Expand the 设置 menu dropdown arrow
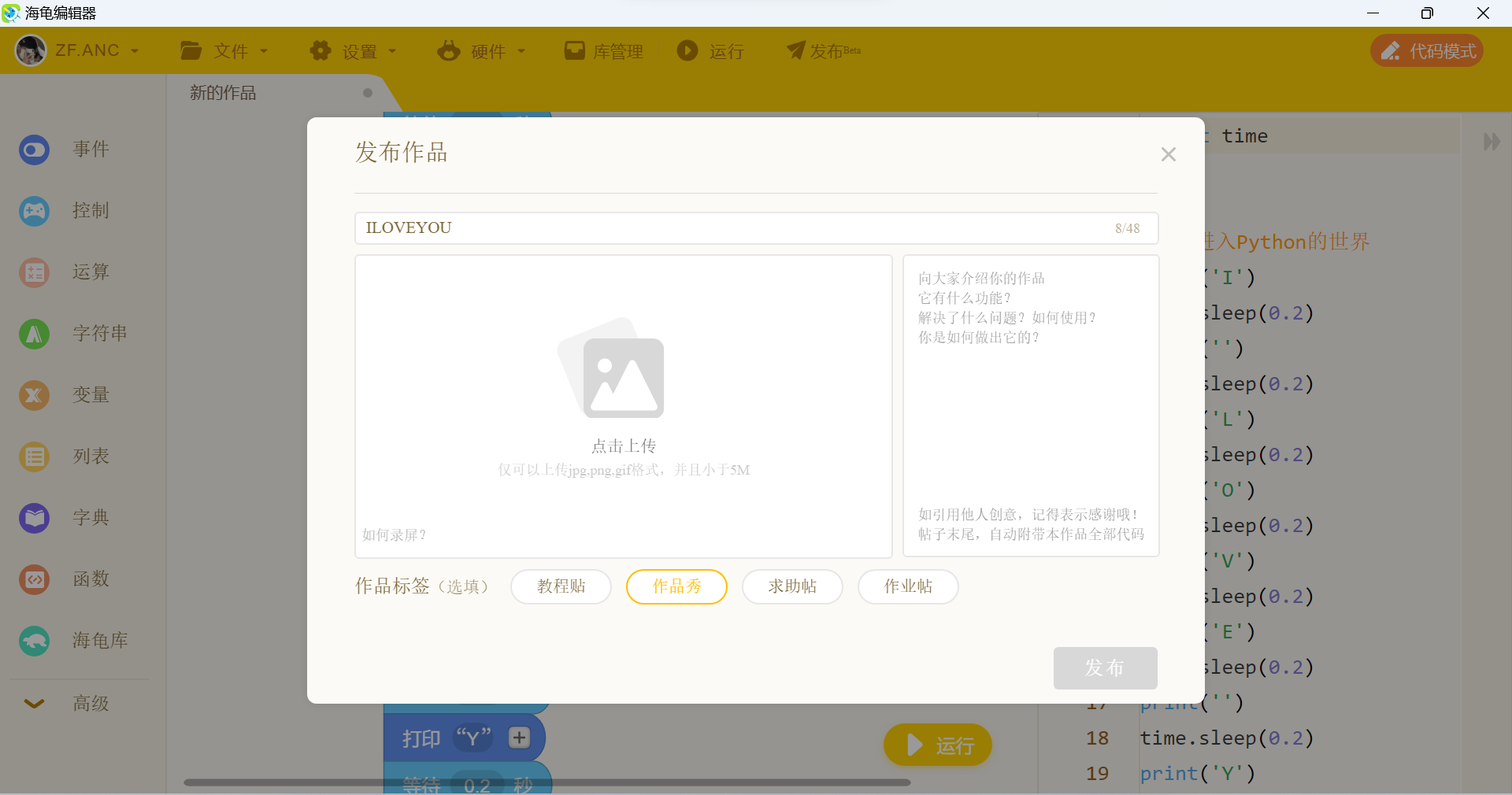Image resolution: width=1512 pixels, height=795 pixels. 392,51
